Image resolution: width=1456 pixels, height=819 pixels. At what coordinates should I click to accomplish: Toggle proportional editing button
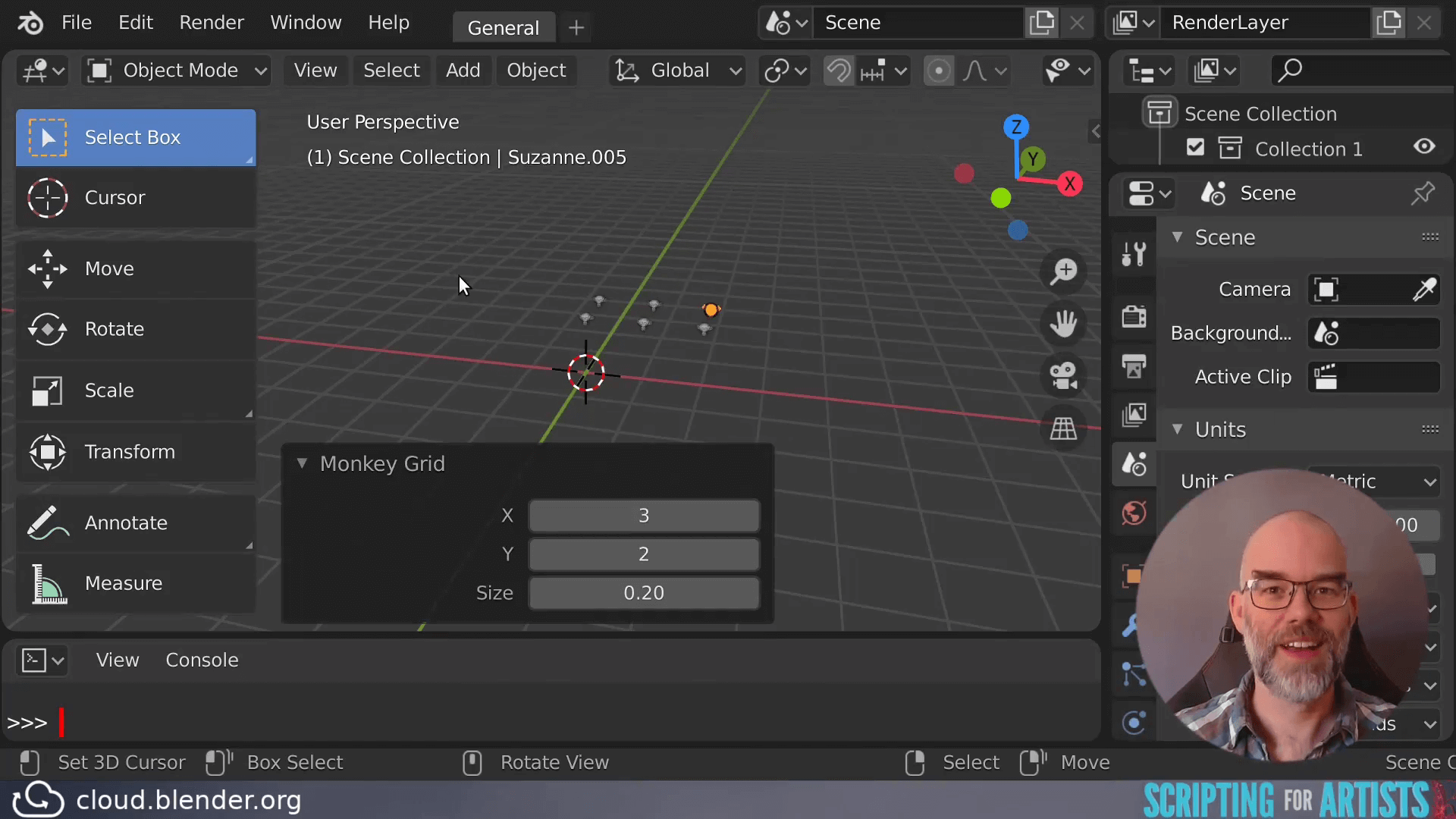(939, 71)
